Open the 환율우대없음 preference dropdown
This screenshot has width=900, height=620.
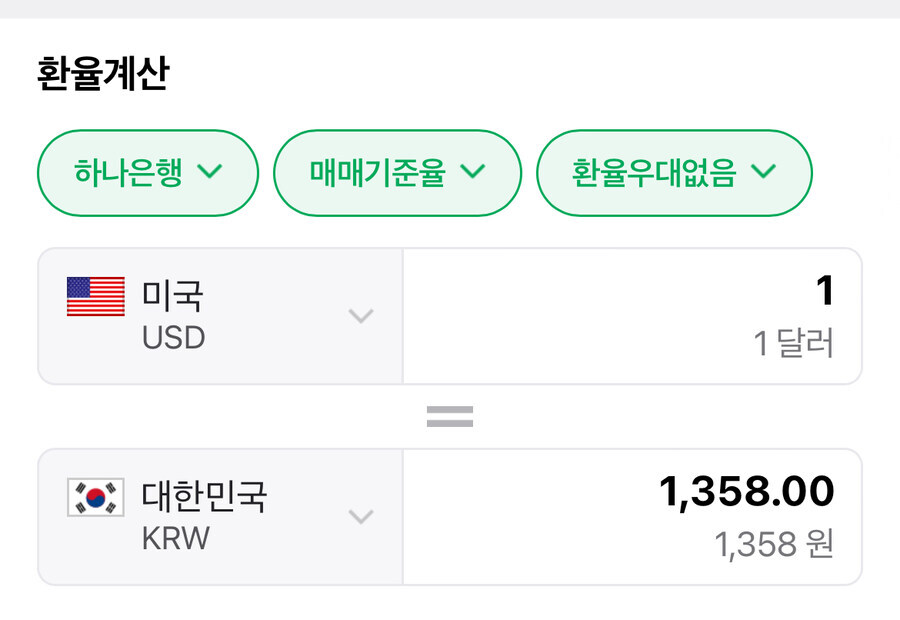674,173
